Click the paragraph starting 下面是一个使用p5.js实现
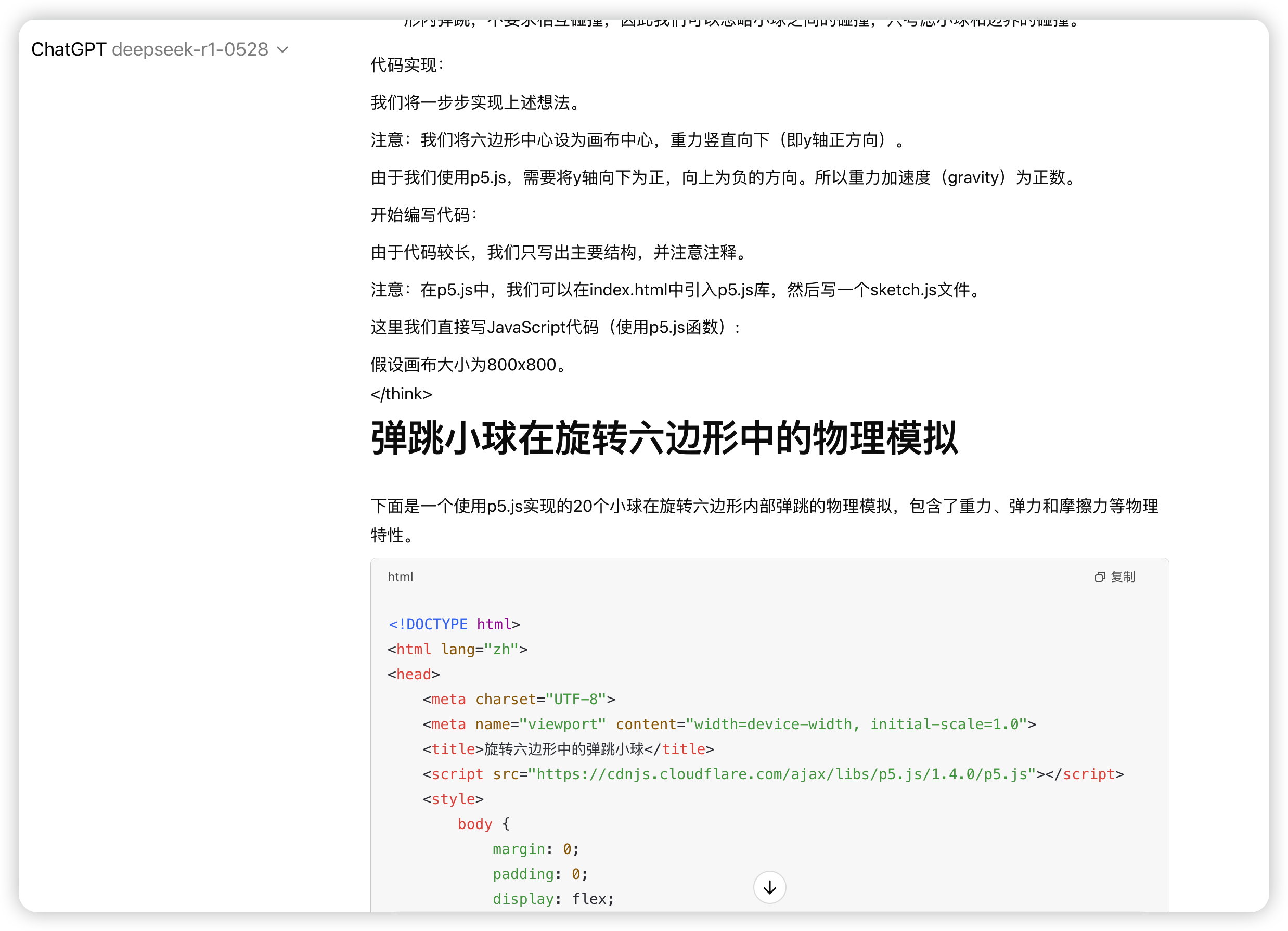 click(764, 507)
